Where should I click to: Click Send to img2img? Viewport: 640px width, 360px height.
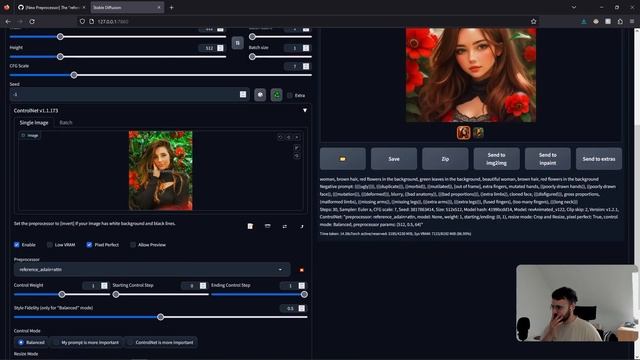[x=496, y=159]
